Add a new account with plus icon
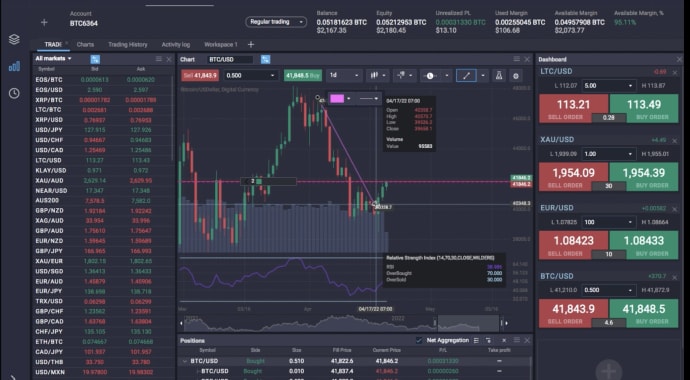Screen dimensions: 690x380 44,22
